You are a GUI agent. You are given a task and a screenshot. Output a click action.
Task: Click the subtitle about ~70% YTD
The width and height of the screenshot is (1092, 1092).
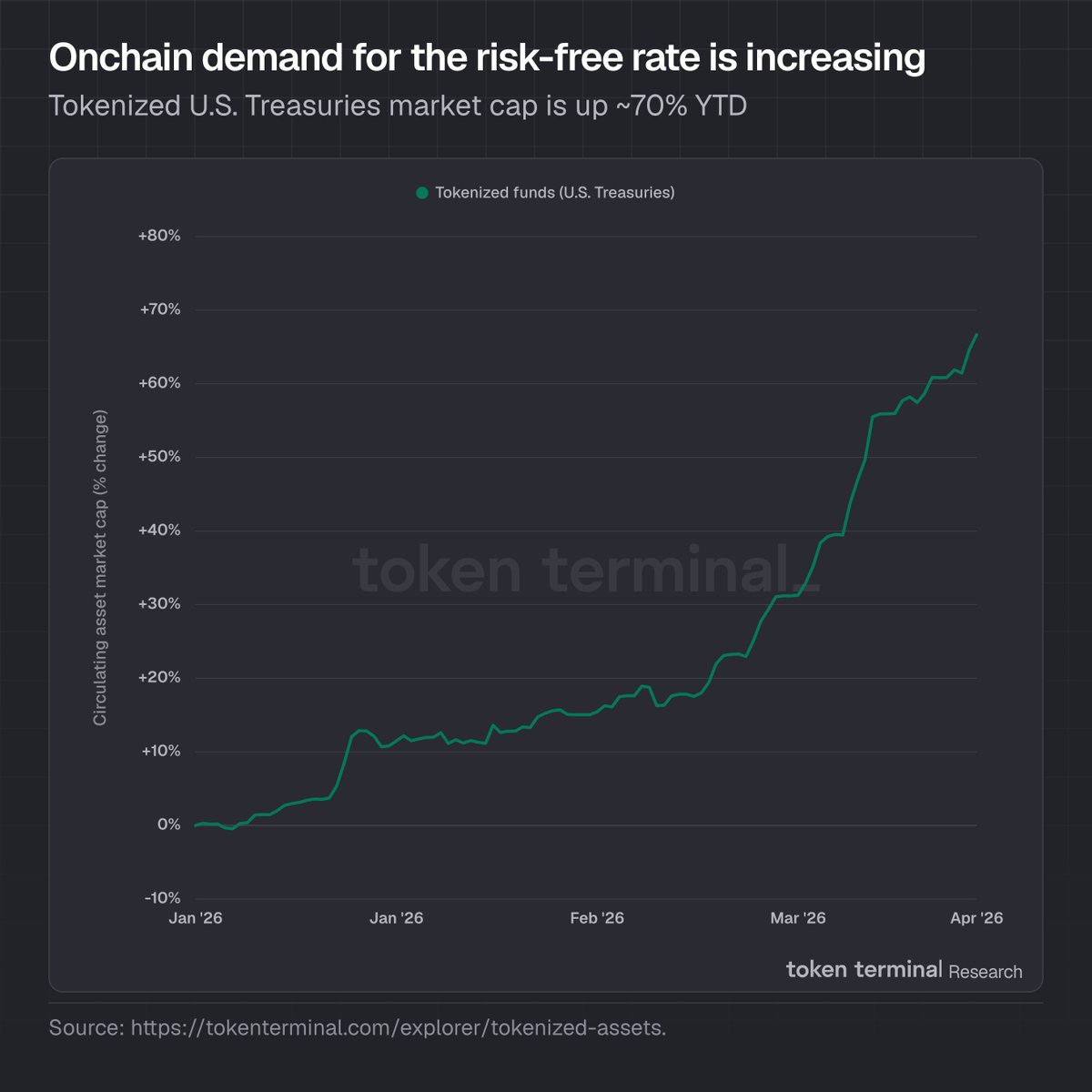tap(398, 106)
